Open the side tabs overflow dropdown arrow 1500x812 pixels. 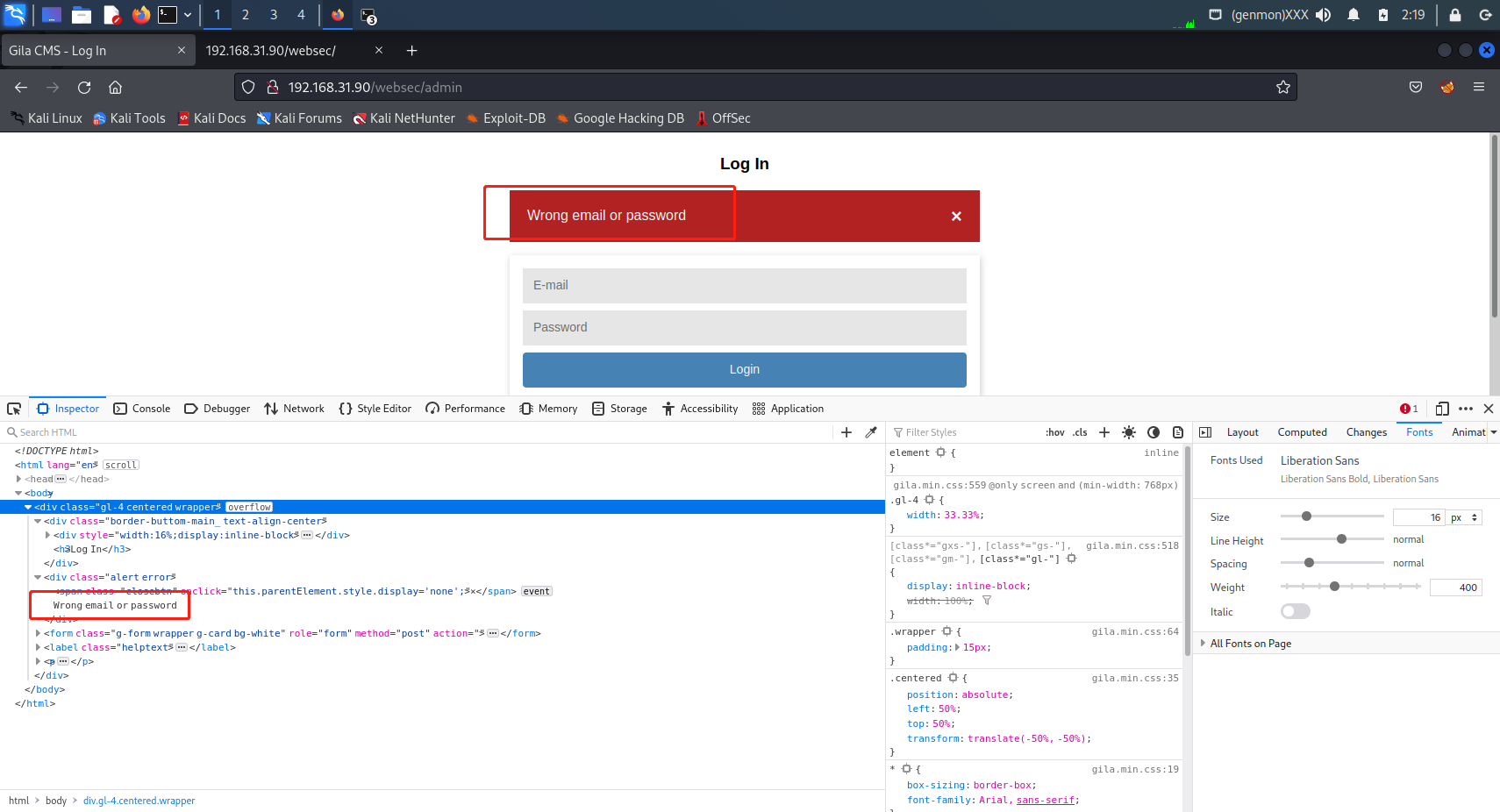click(x=1493, y=432)
